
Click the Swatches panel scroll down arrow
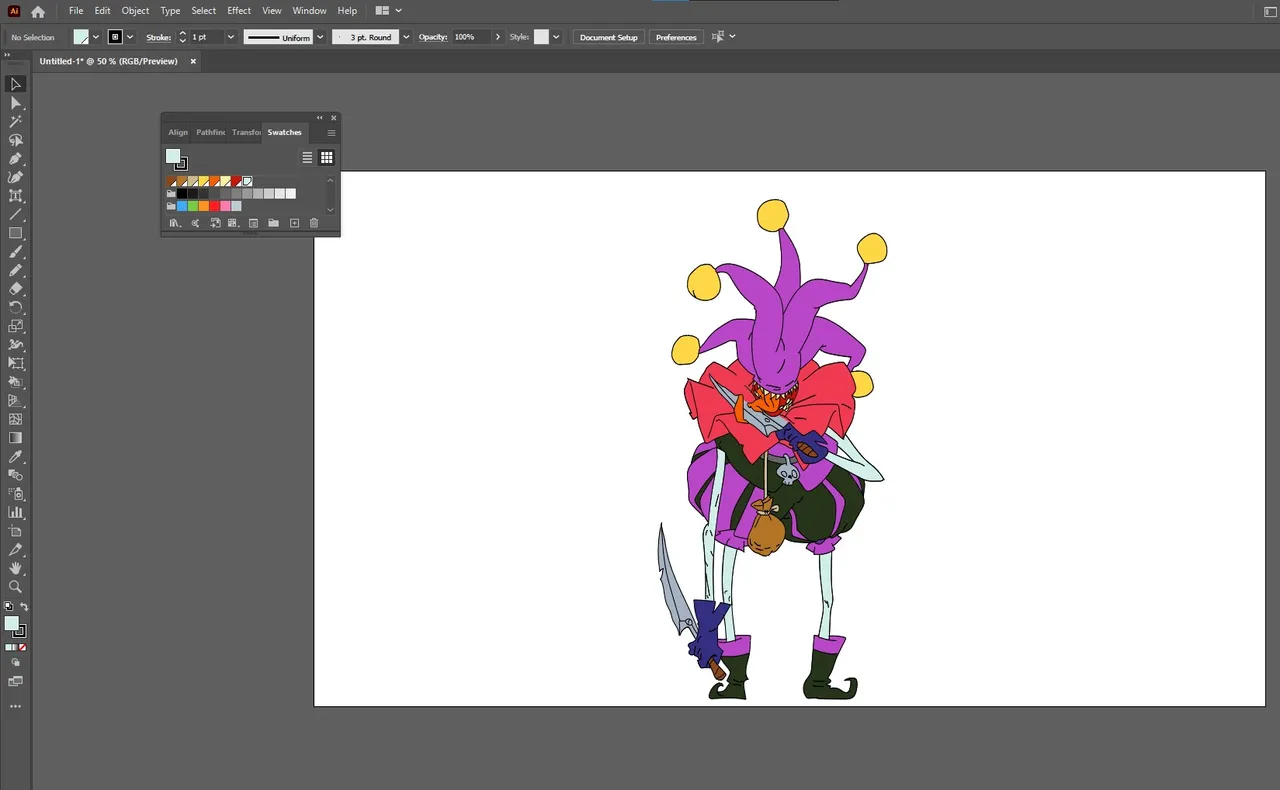330,210
